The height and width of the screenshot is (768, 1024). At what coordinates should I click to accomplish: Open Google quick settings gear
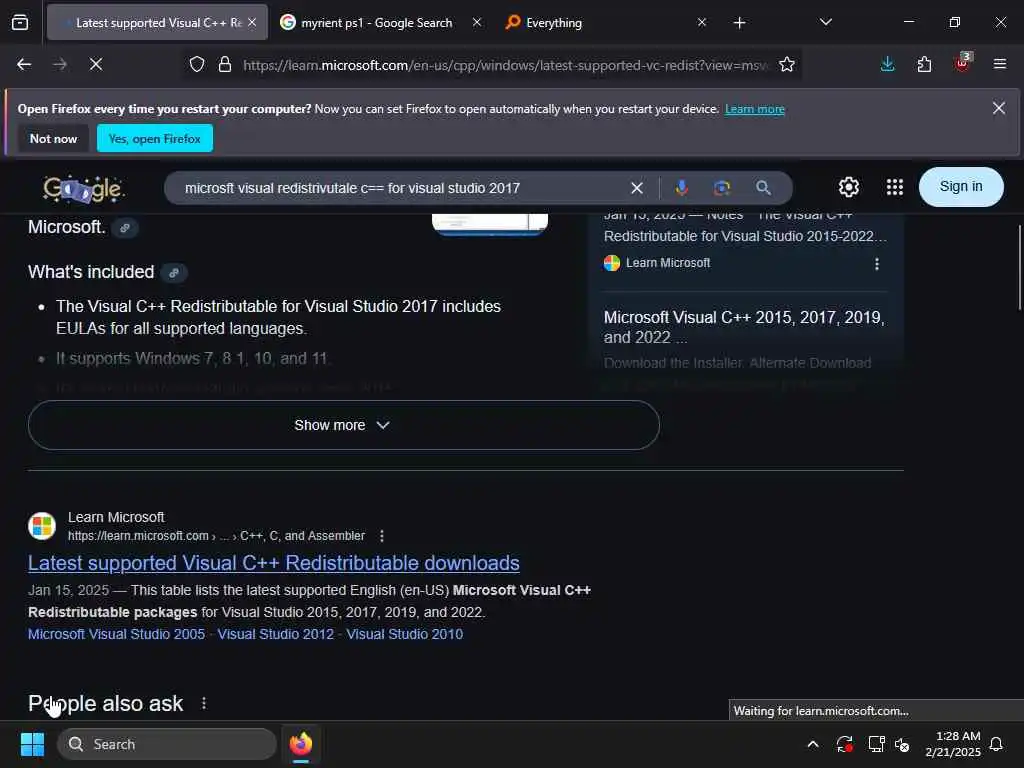pos(848,187)
